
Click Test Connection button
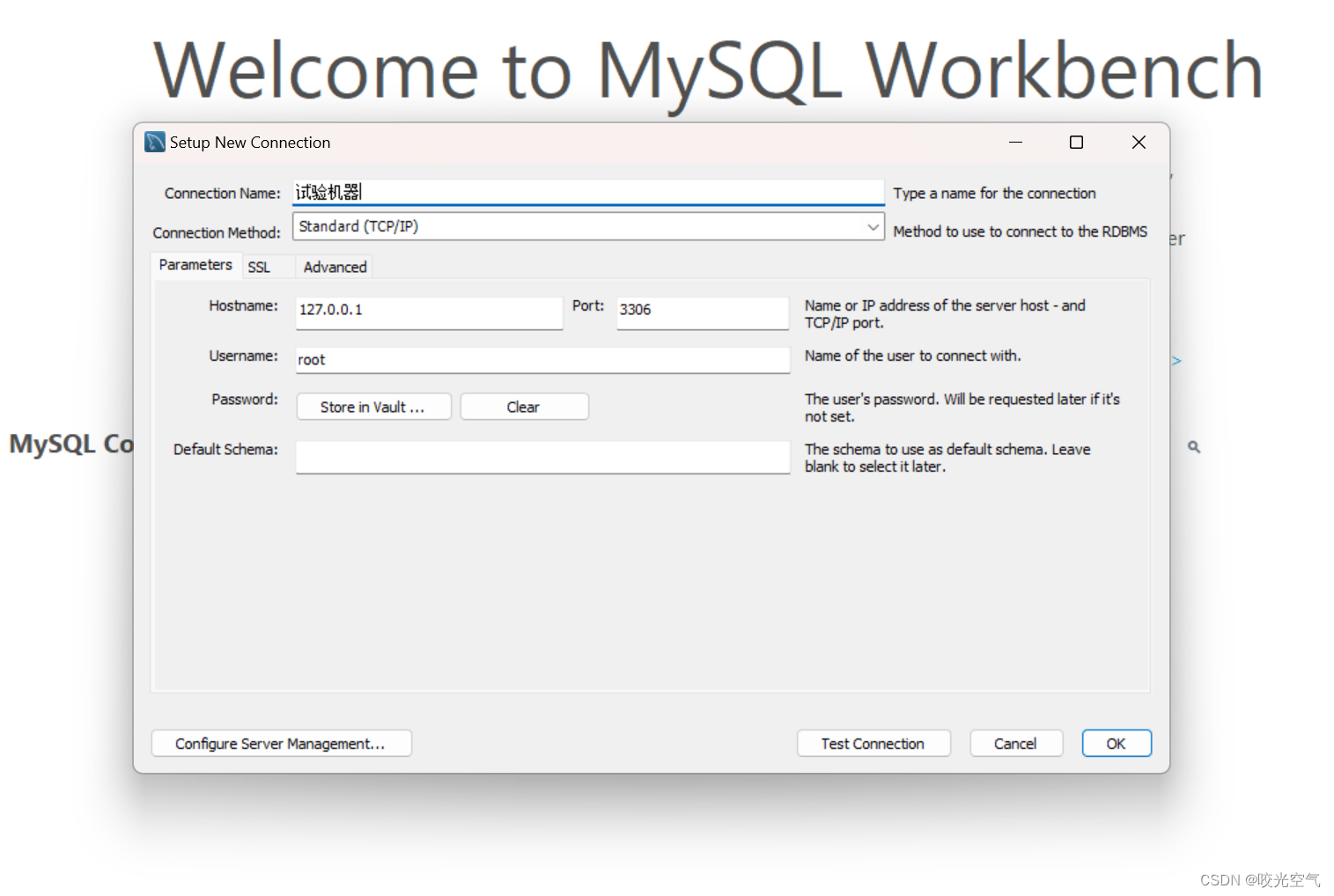873,743
